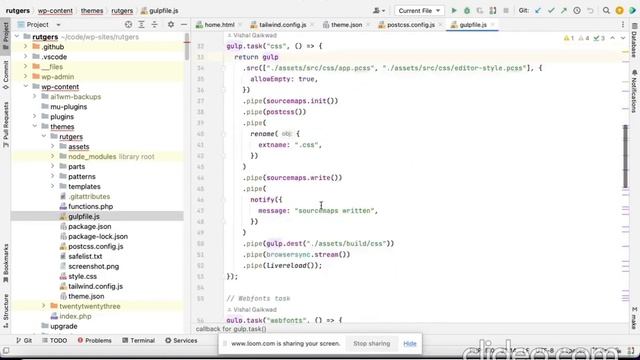
Task: Open the Problems tool window tab
Action: point(94,340)
